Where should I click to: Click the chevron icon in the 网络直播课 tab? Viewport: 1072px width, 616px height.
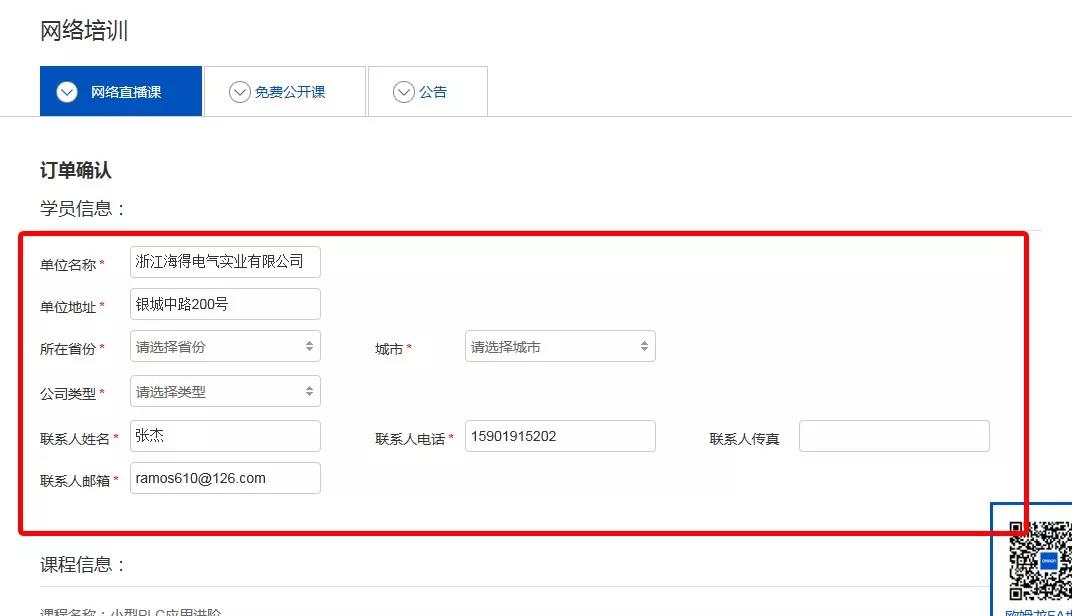(67, 92)
